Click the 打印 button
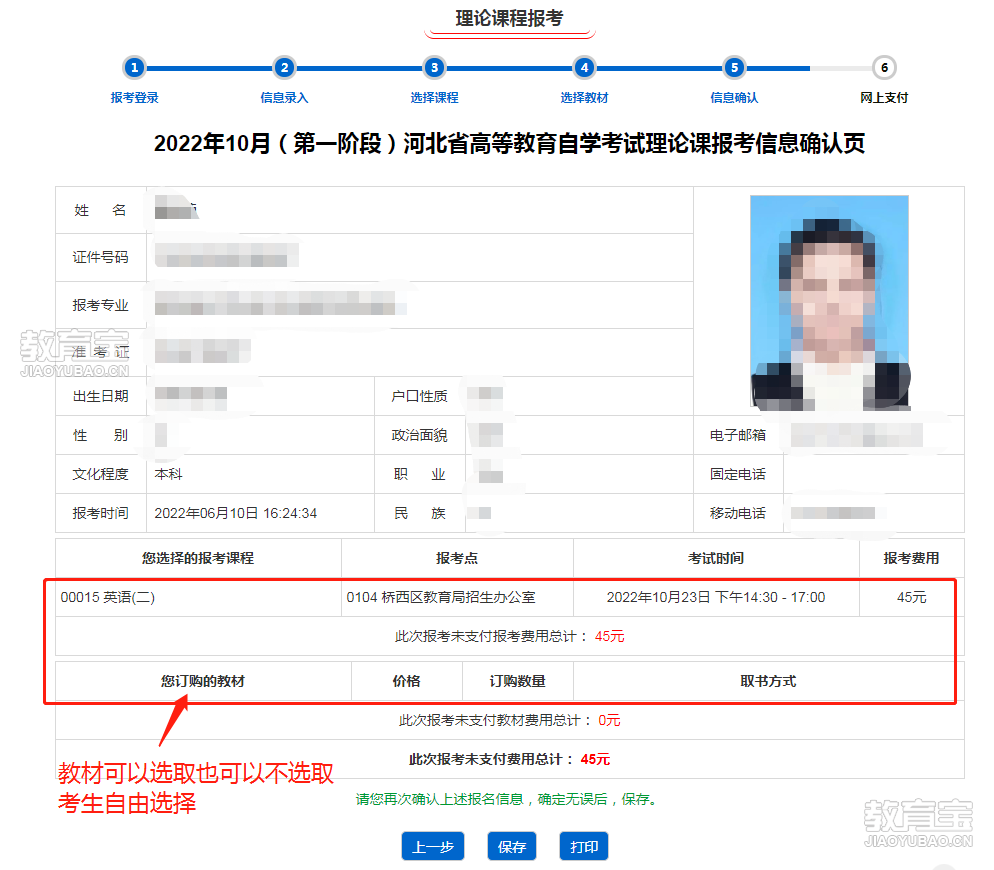 (584, 847)
